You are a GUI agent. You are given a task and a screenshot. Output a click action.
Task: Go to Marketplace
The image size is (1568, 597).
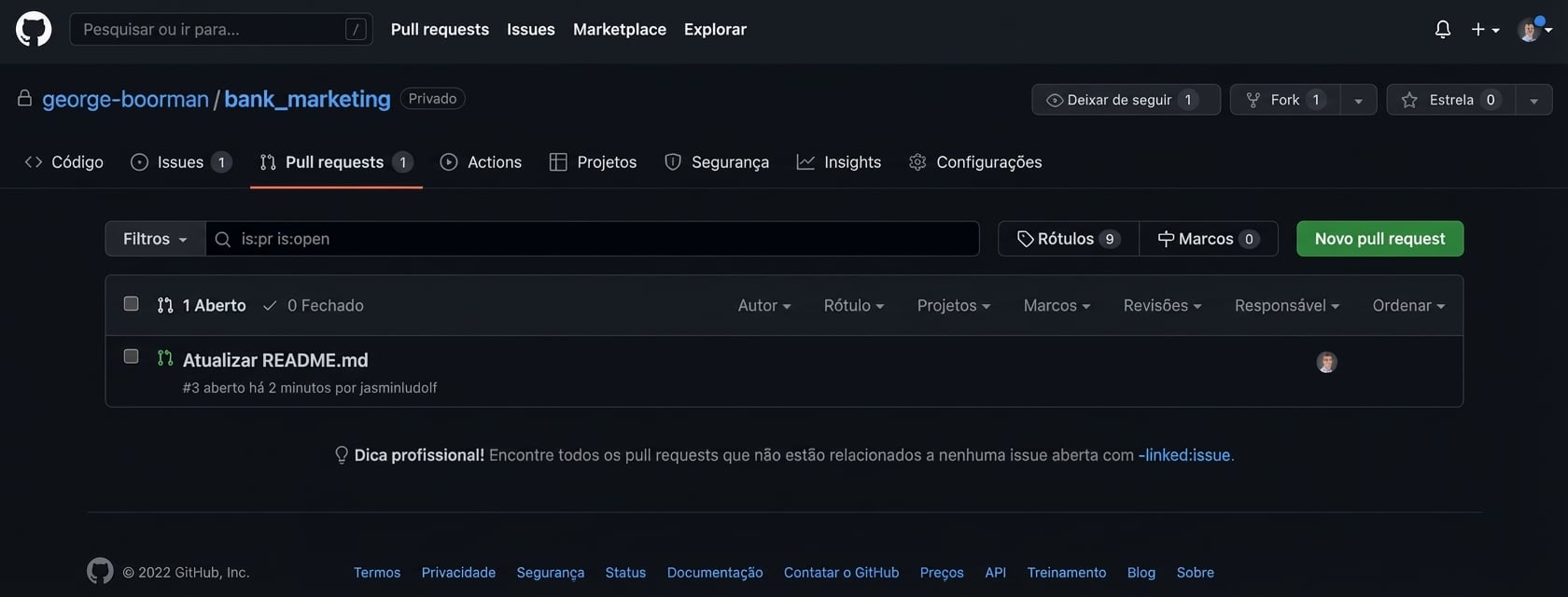tap(620, 29)
